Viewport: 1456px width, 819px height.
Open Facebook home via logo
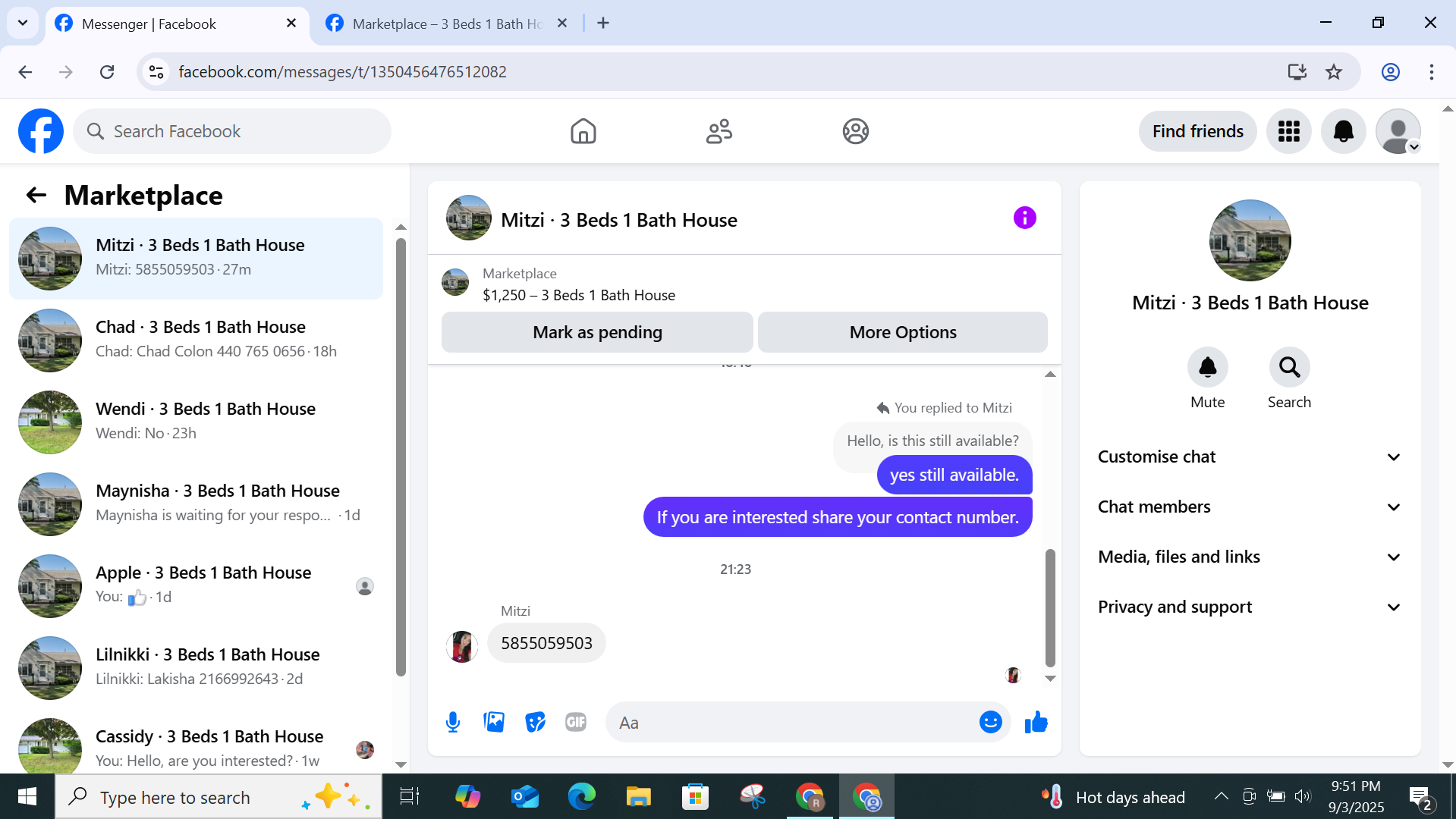pos(41,131)
